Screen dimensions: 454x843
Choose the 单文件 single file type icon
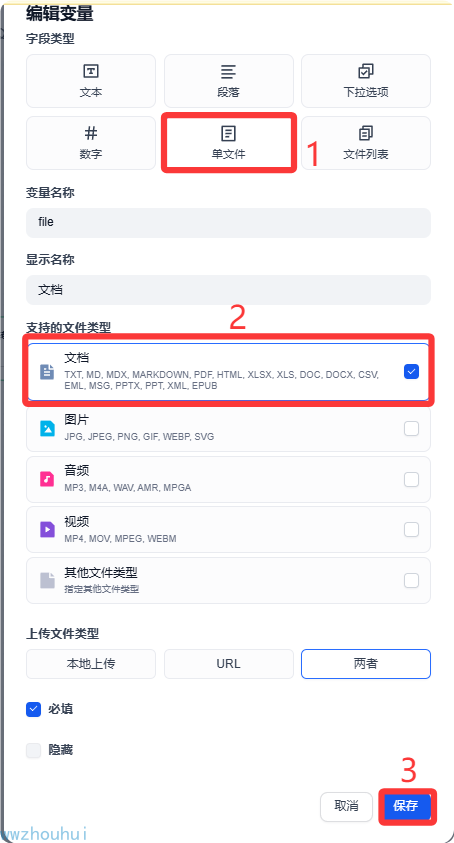tap(229, 133)
